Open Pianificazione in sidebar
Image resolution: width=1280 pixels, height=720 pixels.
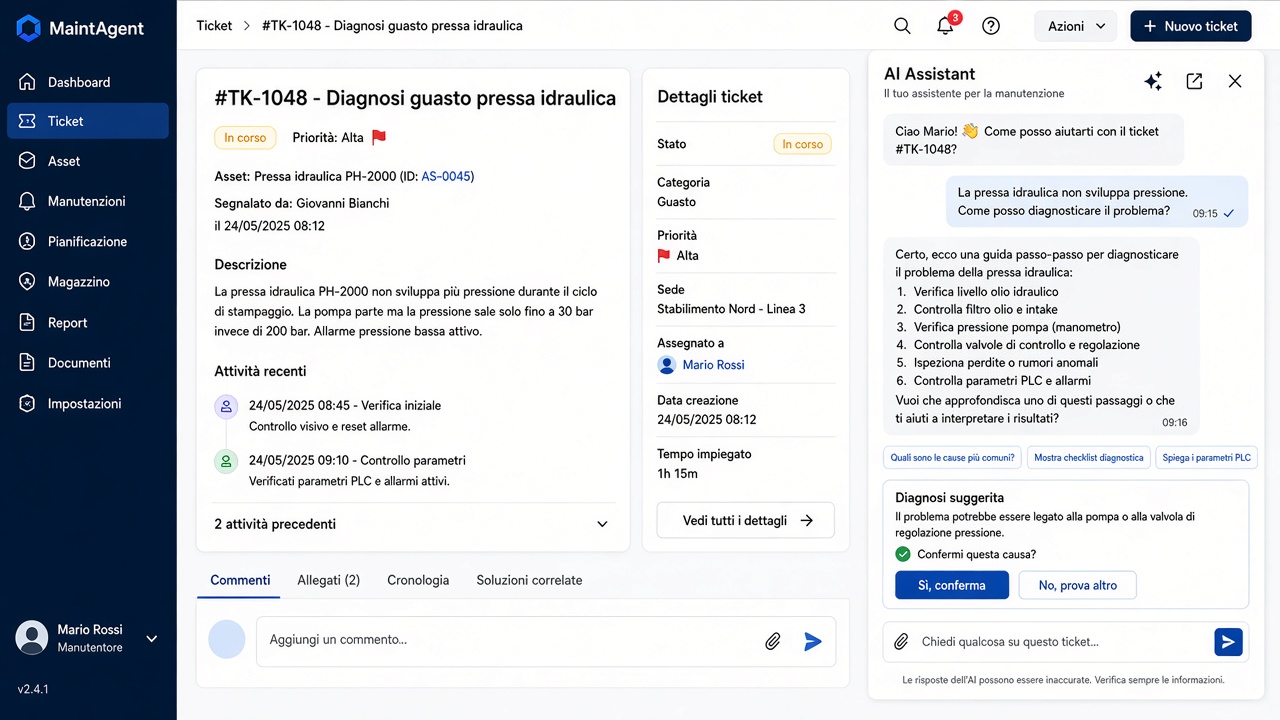coord(88,242)
